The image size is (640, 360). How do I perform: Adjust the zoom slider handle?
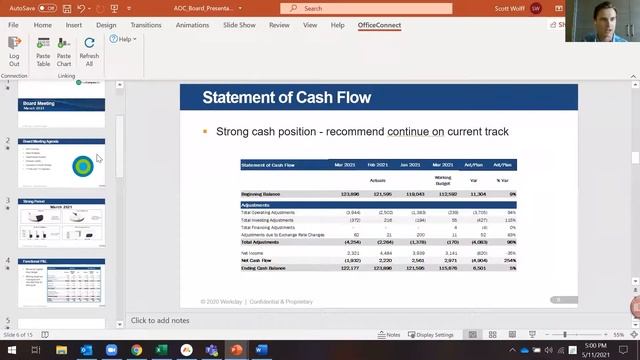(x=565, y=335)
